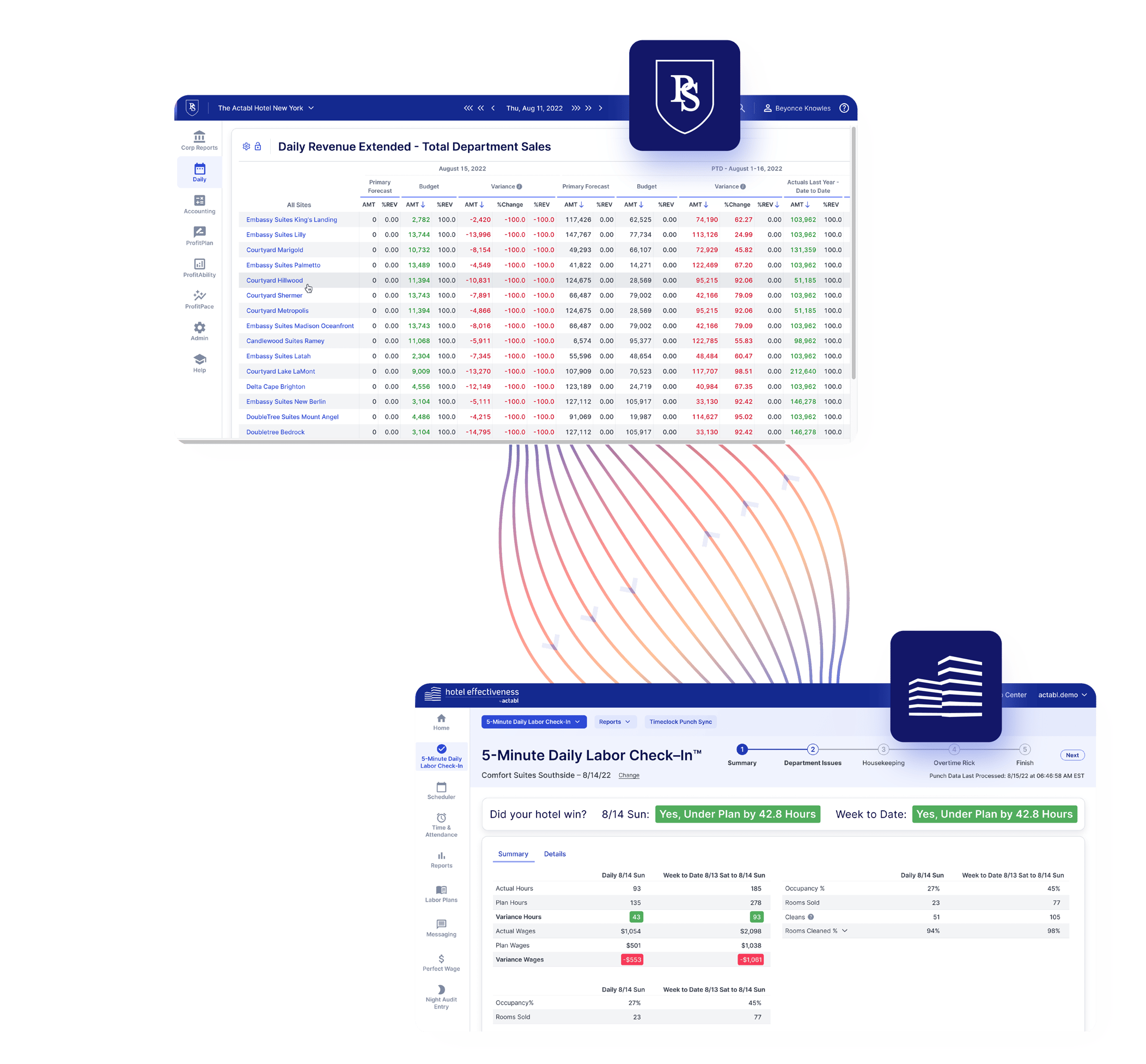Expand the Rooms Cleaned % chevron
The image size is (1146, 1064).
coord(844,931)
